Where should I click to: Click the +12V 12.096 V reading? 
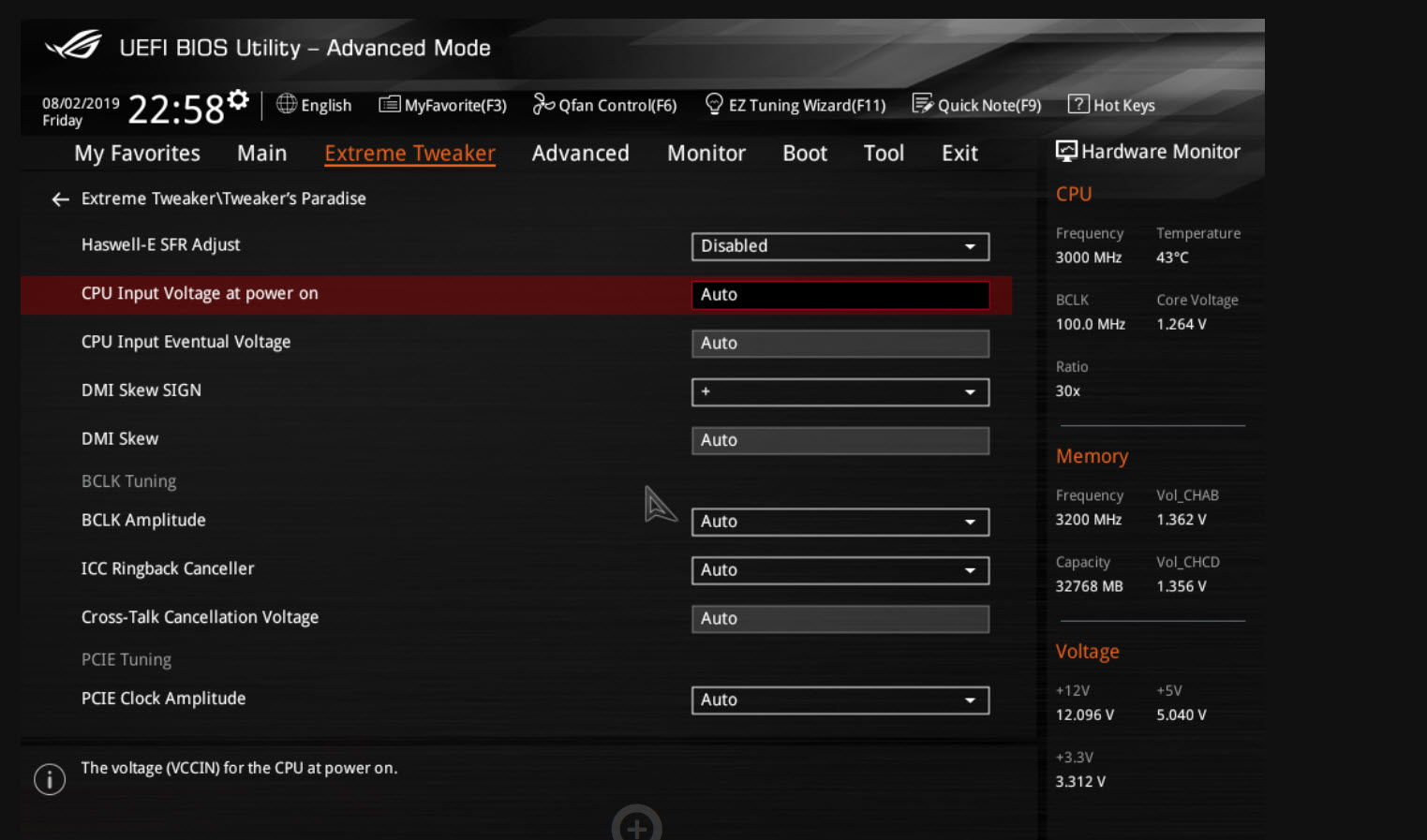[x=1085, y=715]
